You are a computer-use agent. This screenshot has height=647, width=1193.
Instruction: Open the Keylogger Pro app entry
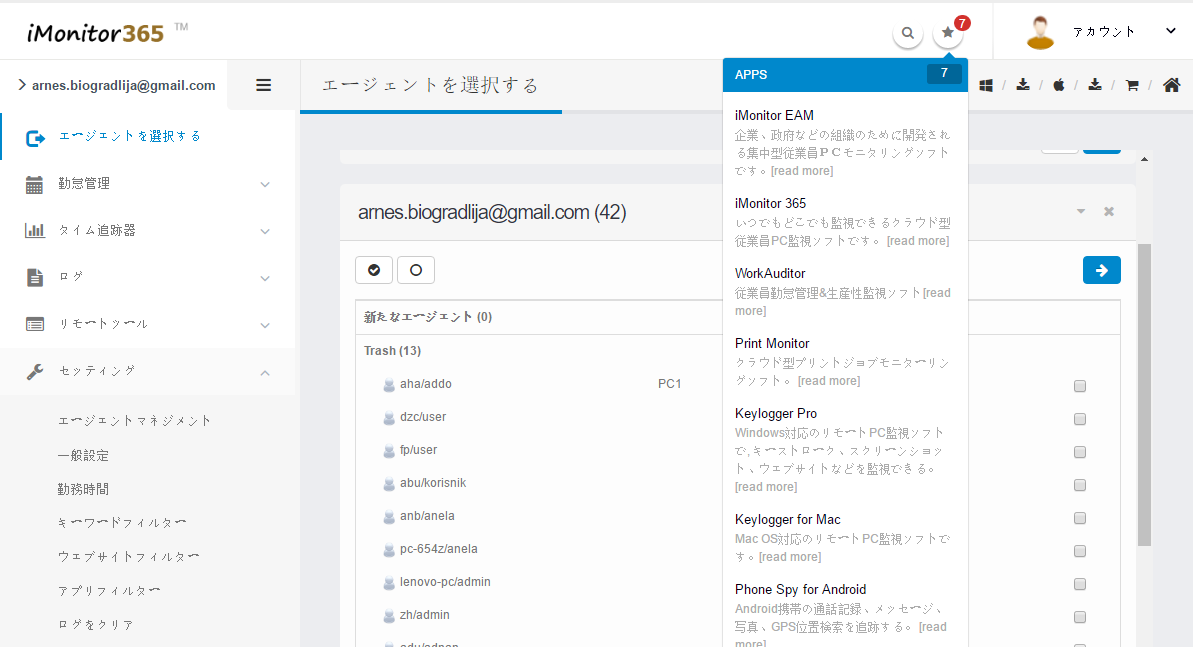[845, 450]
